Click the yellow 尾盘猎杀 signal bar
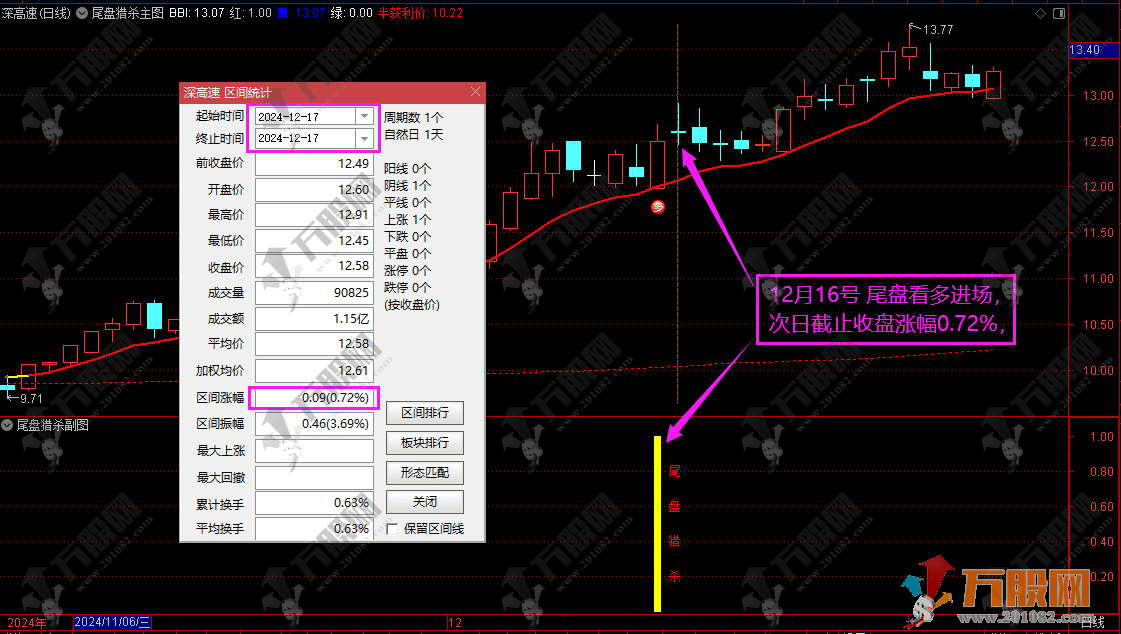Image resolution: width=1121 pixels, height=634 pixels. (x=658, y=524)
